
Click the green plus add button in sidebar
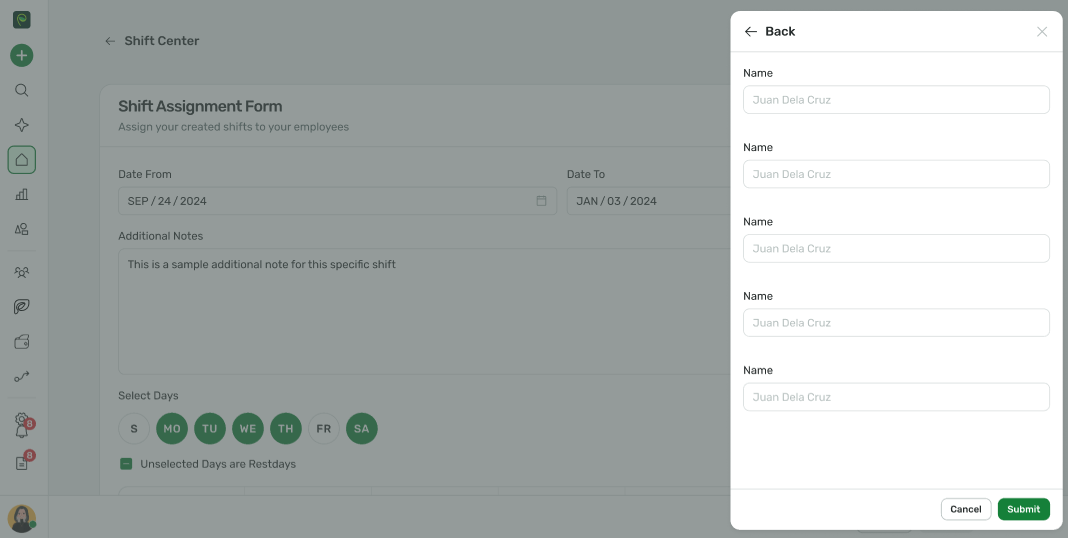pyautogui.click(x=22, y=56)
